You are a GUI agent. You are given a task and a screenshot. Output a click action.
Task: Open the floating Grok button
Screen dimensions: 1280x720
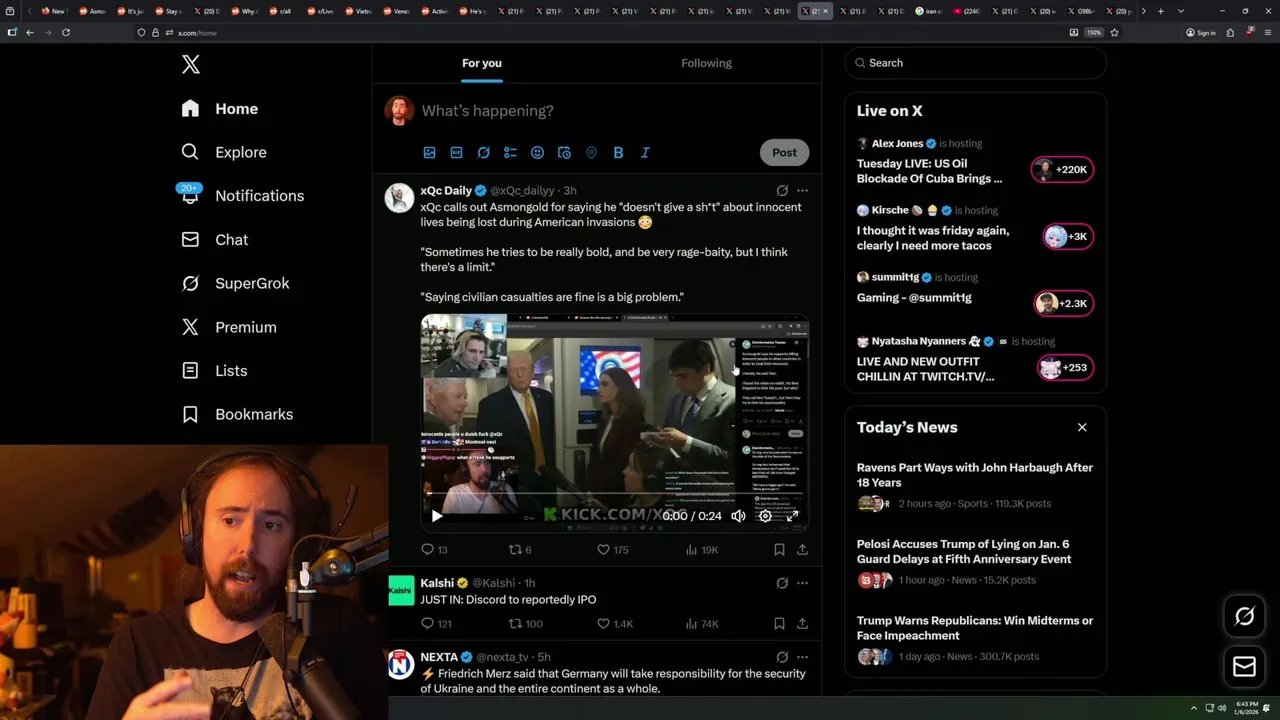[1244, 616]
